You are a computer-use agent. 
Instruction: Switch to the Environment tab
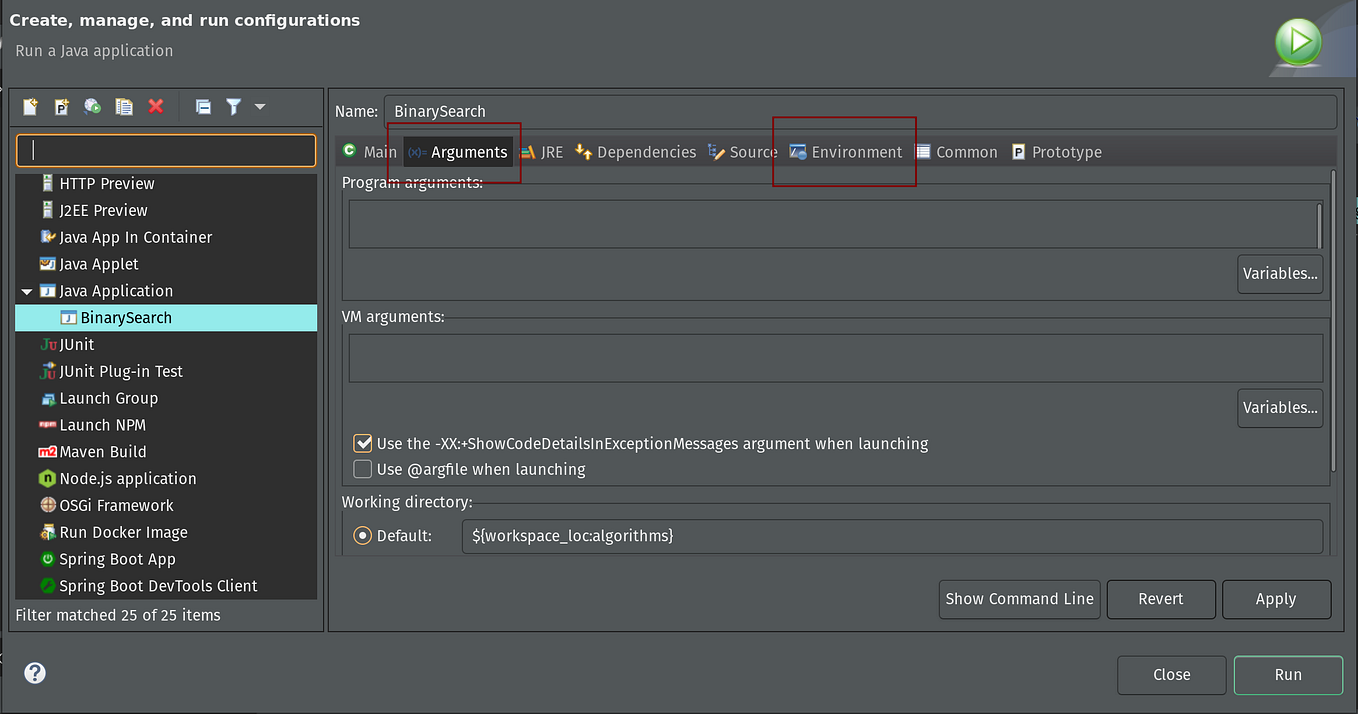pyautogui.click(x=844, y=151)
